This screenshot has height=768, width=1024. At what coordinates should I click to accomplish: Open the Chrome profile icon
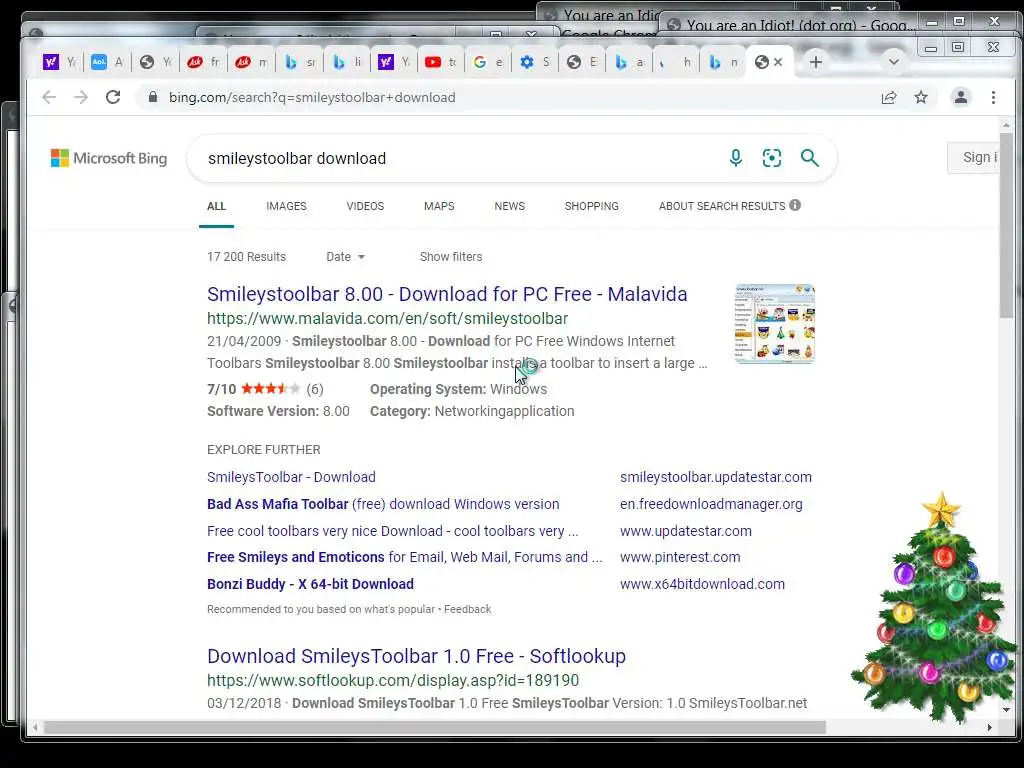(961, 97)
